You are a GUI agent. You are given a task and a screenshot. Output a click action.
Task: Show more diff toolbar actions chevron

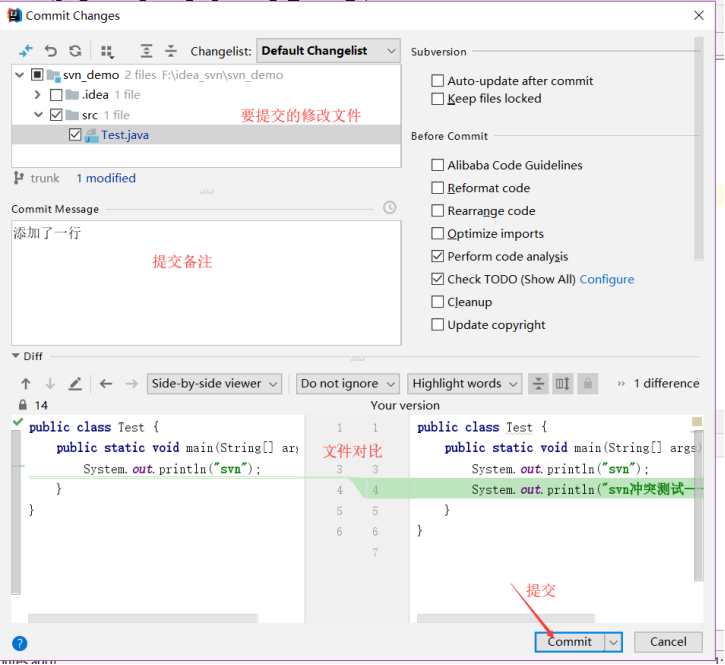click(621, 384)
